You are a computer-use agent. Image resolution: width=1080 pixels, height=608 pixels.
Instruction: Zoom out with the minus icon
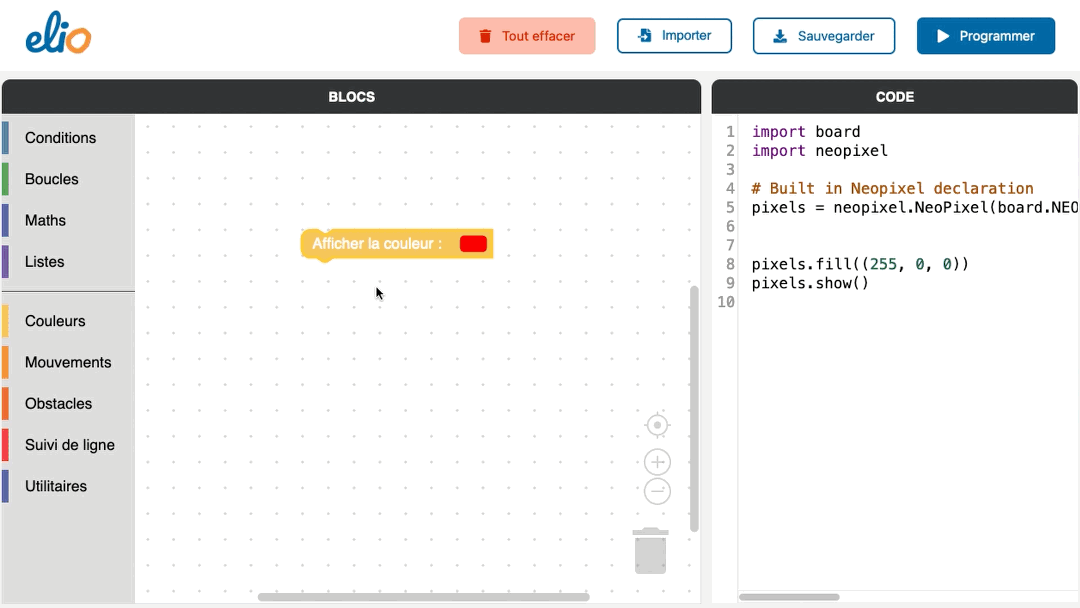[x=657, y=491]
